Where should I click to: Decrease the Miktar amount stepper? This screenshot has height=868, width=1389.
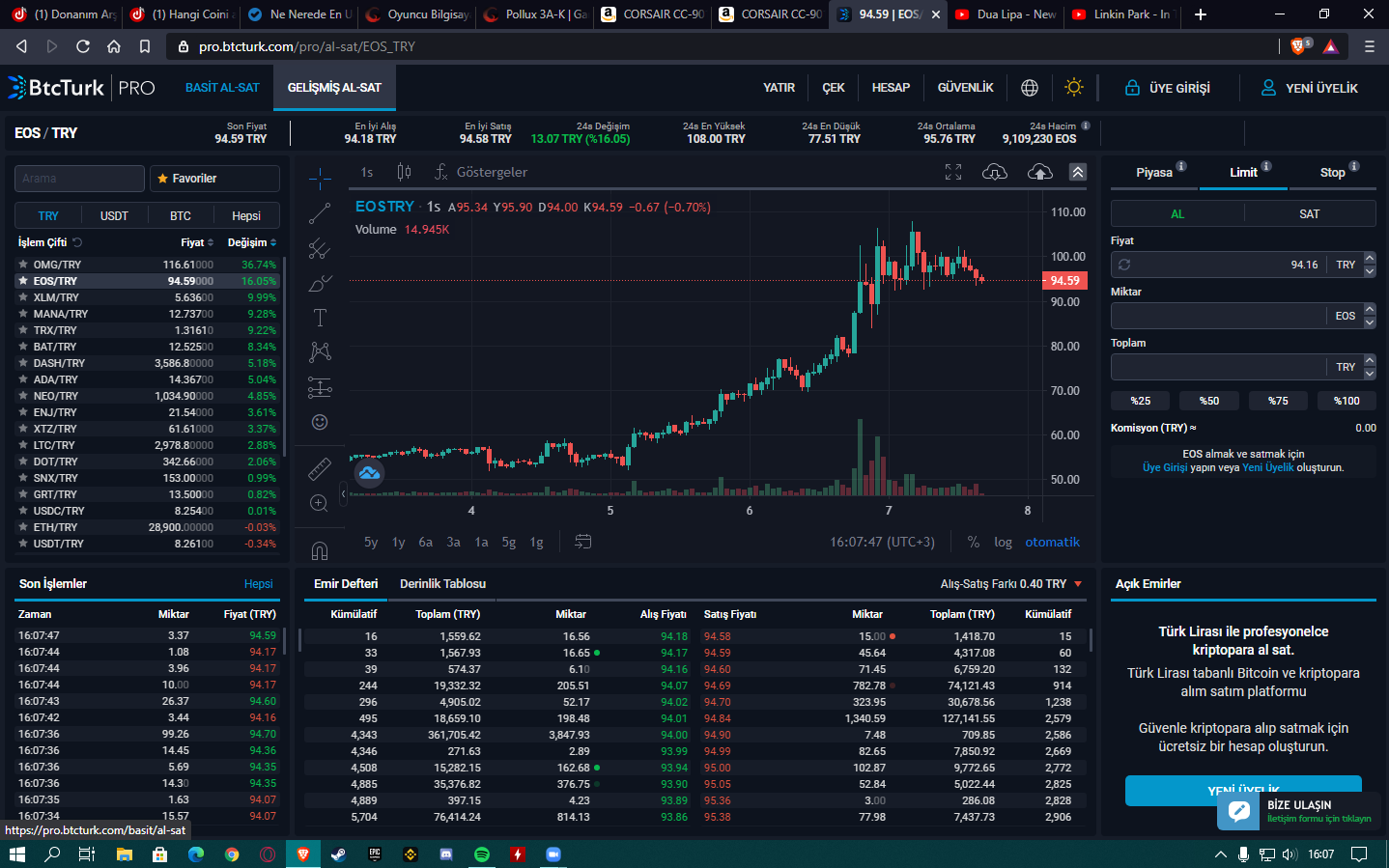pos(1370,322)
